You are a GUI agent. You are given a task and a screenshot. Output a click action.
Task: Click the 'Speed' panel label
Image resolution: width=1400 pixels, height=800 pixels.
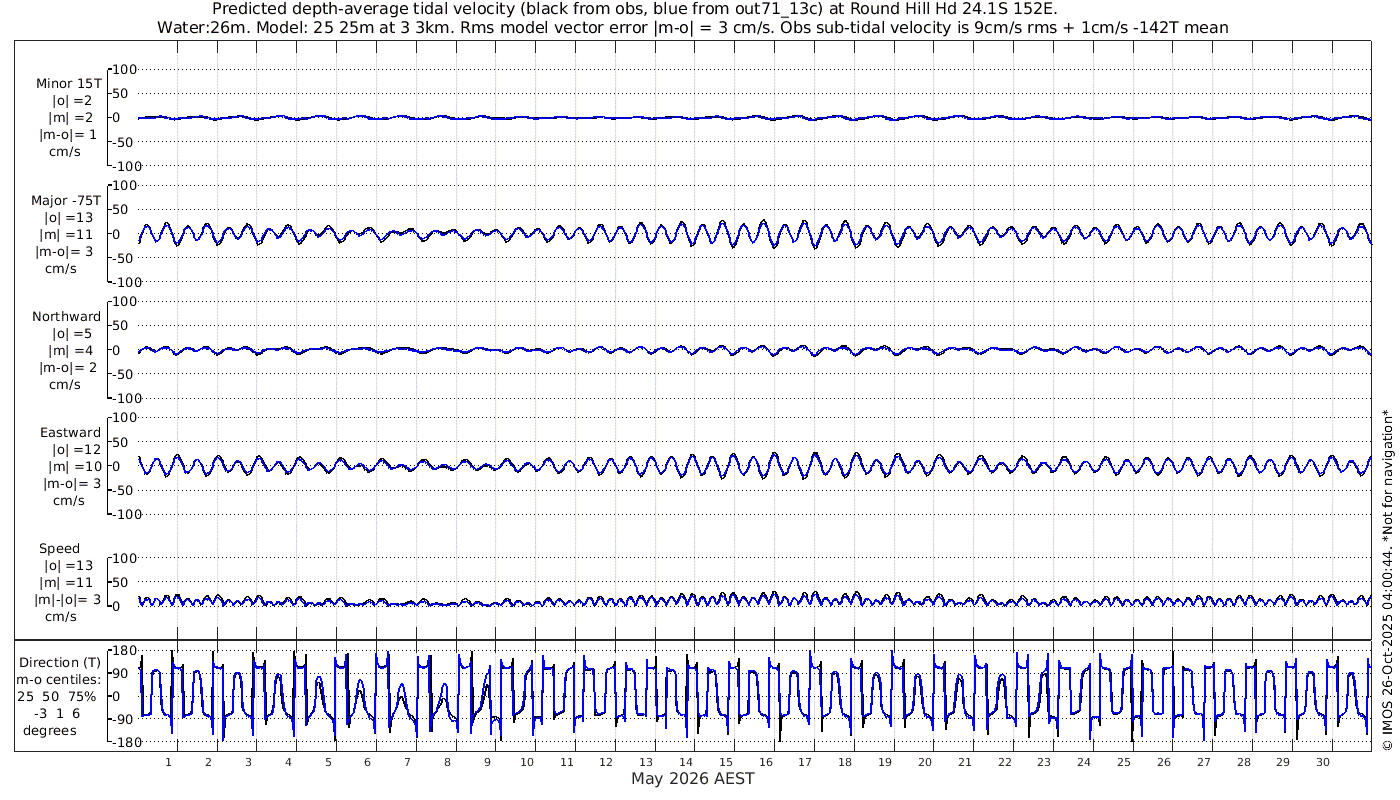click(60, 549)
